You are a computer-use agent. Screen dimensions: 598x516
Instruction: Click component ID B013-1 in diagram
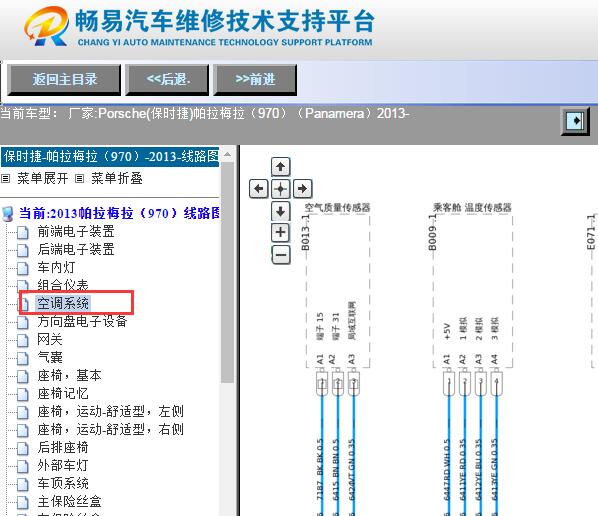tap(305, 233)
